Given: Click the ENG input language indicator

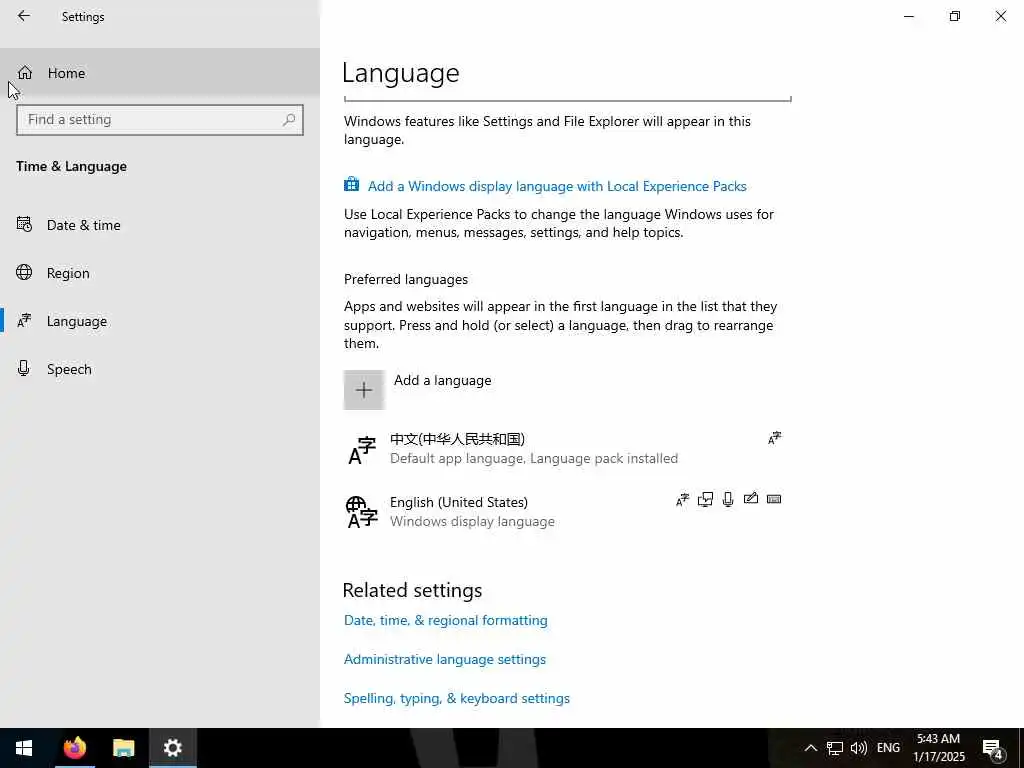Looking at the screenshot, I should (x=888, y=748).
